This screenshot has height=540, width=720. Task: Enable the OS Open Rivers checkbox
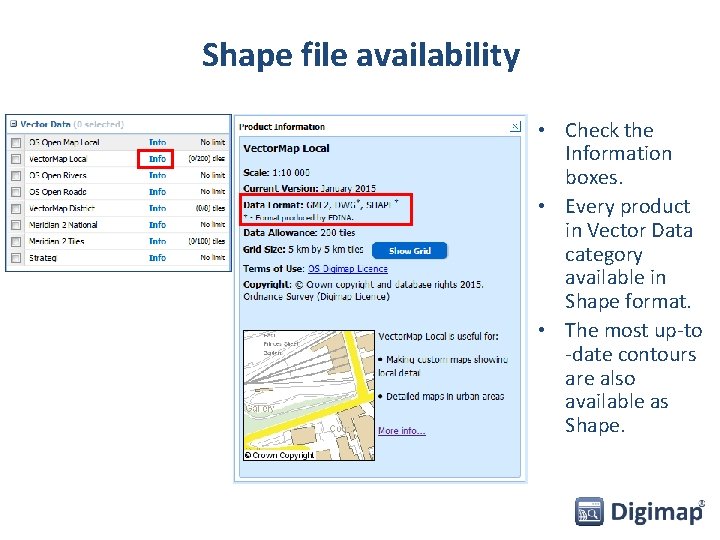click(16, 176)
